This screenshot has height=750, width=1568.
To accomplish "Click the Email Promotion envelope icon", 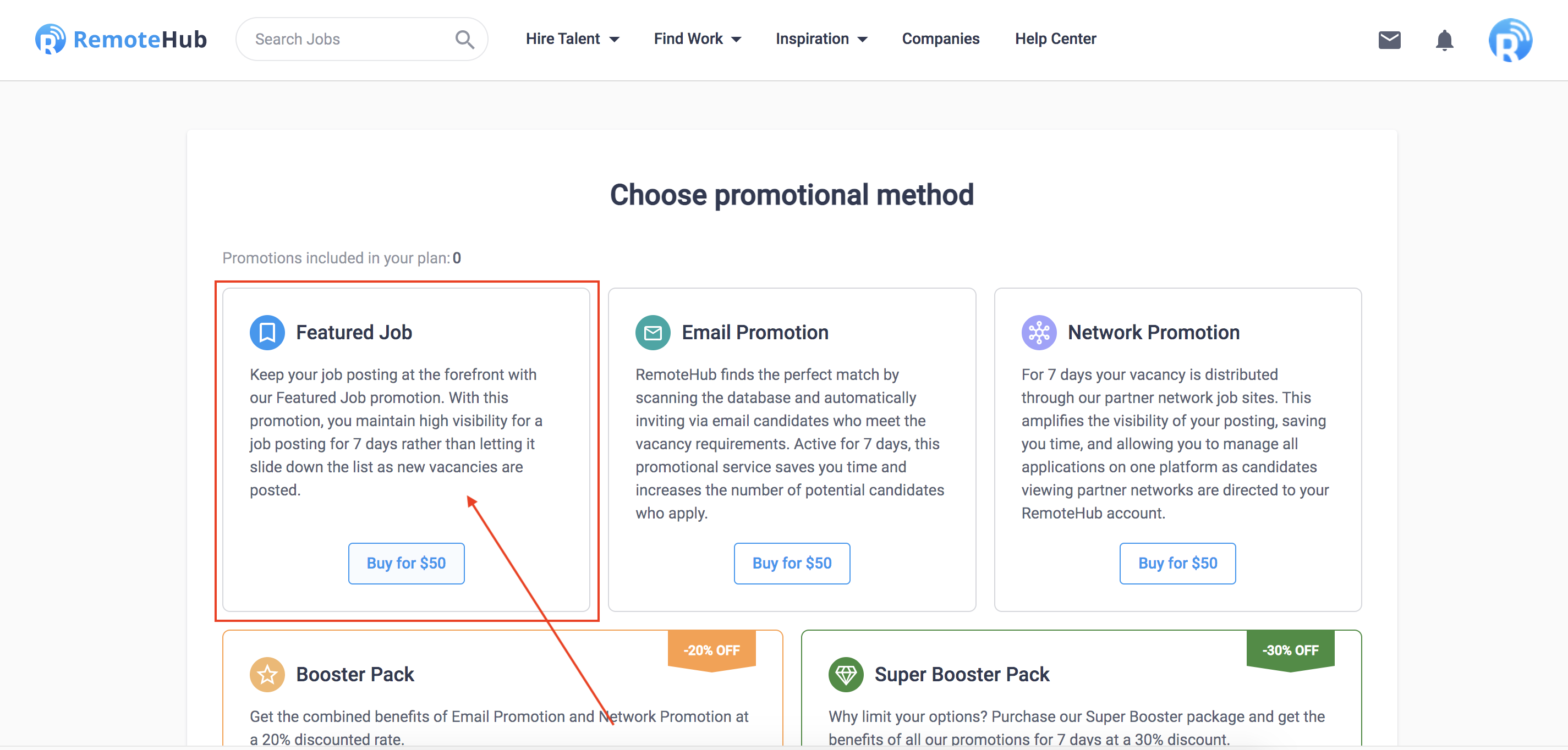I will [x=653, y=332].
